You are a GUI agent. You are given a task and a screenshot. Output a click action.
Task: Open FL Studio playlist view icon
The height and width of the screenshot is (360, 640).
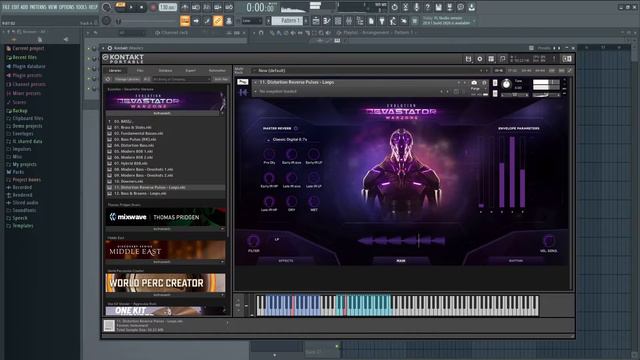(316, 20)
